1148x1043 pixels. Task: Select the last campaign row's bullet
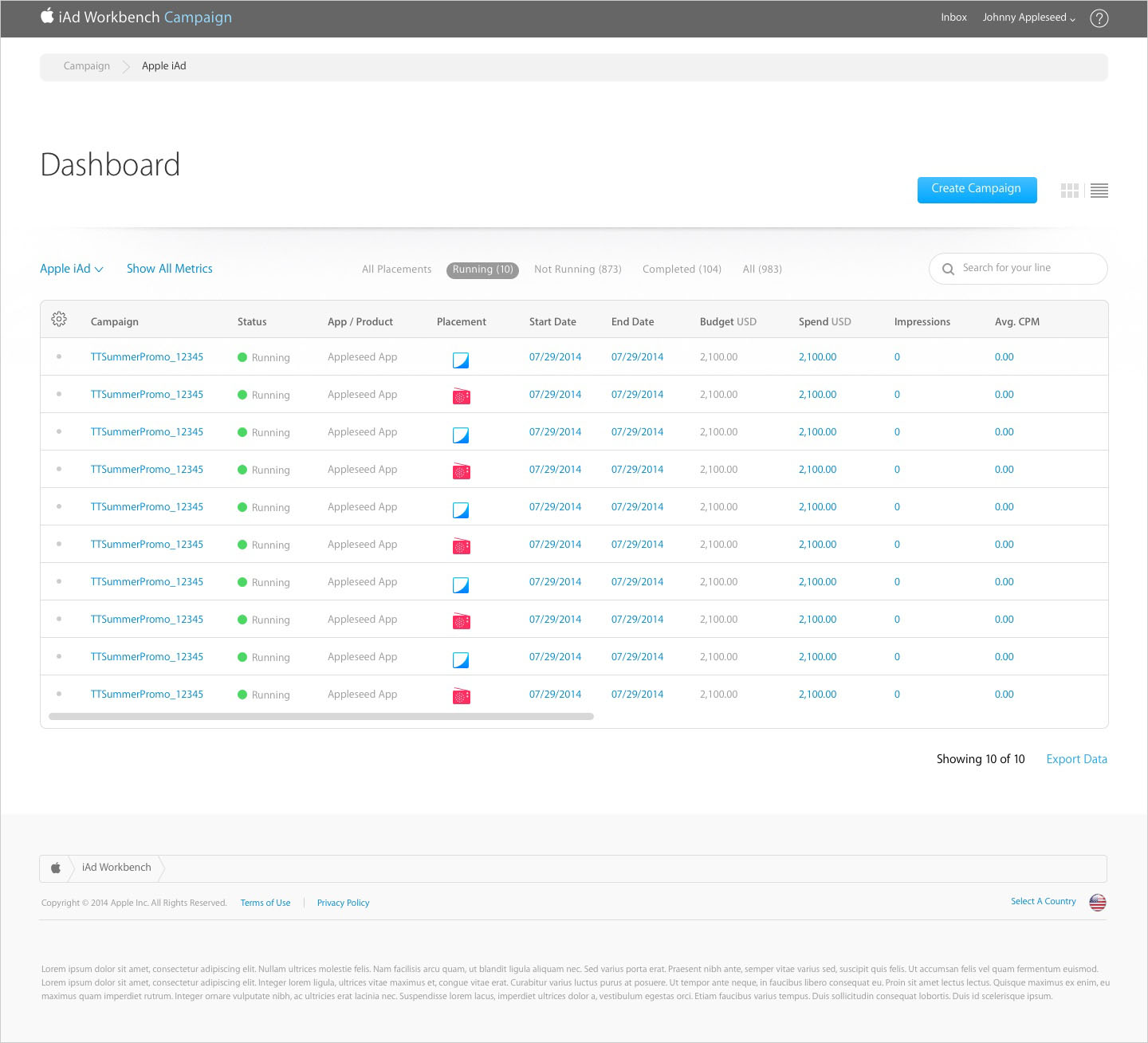59,694
